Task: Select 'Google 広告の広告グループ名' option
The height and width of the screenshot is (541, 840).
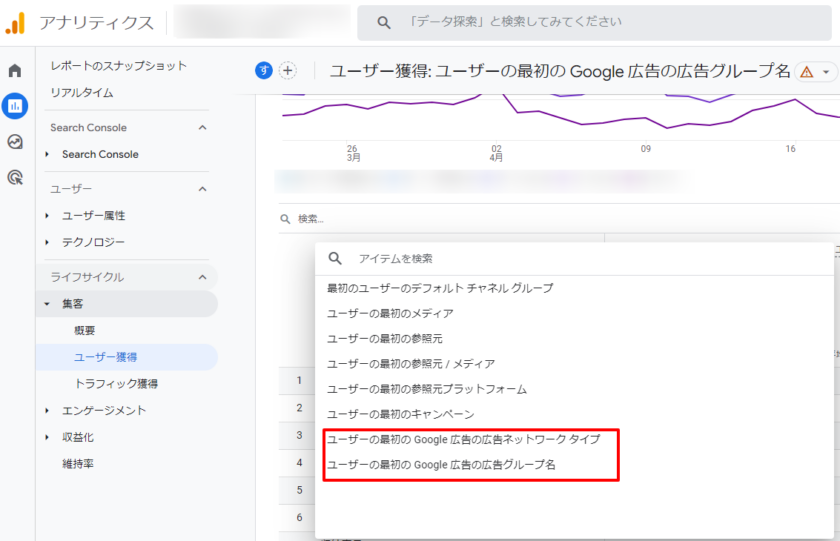Action: click(x=441, y=464)
